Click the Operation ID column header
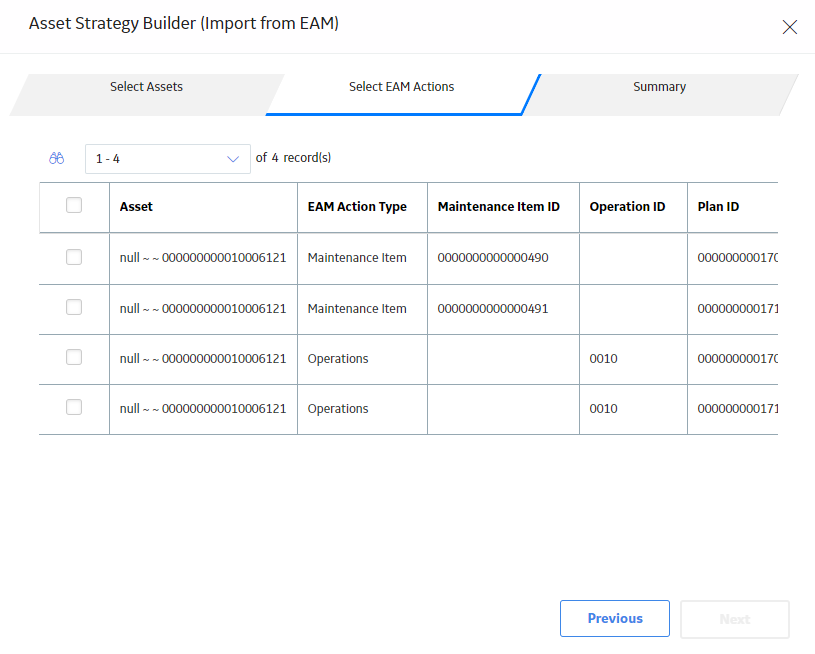 coord(633,207)
